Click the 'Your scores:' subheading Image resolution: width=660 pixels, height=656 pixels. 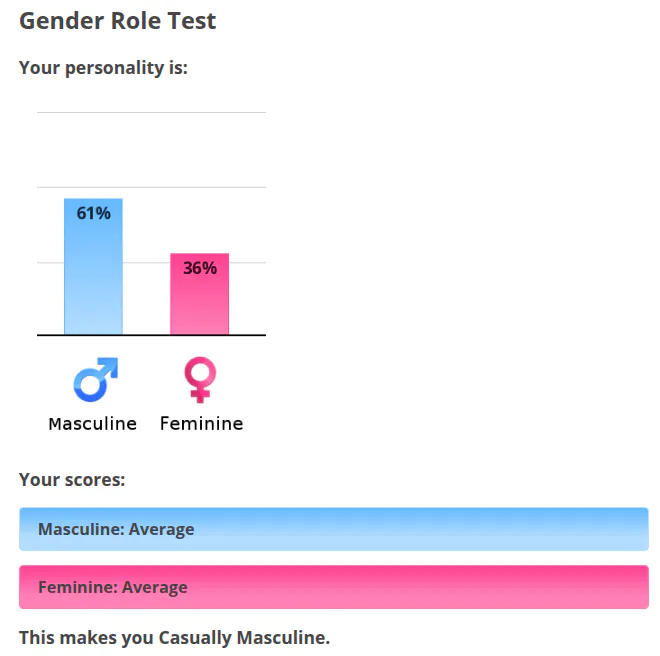pyautogui.click(x=72, y=480)
